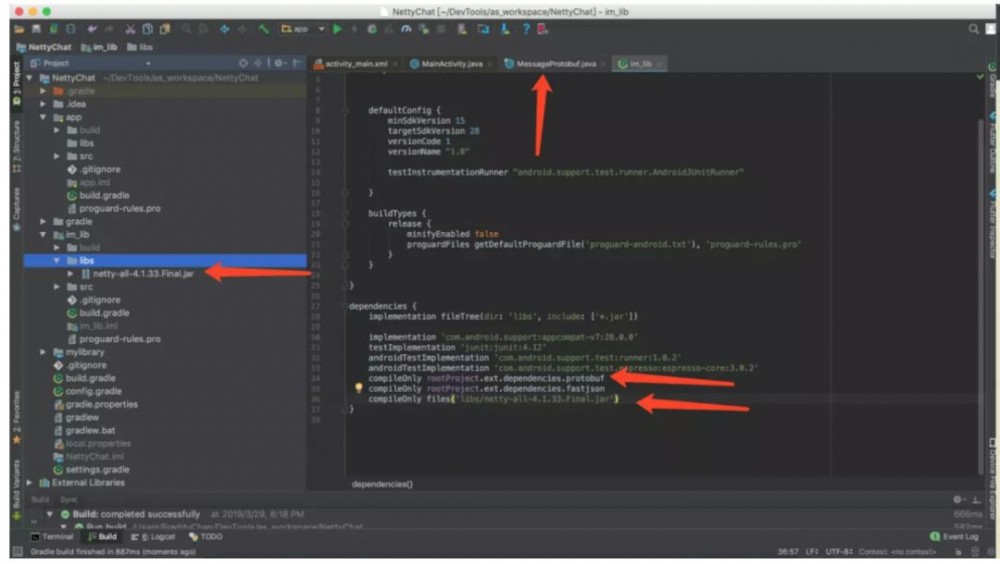
Task: Expand the .idea folder
Action: (x=43, y=104)
